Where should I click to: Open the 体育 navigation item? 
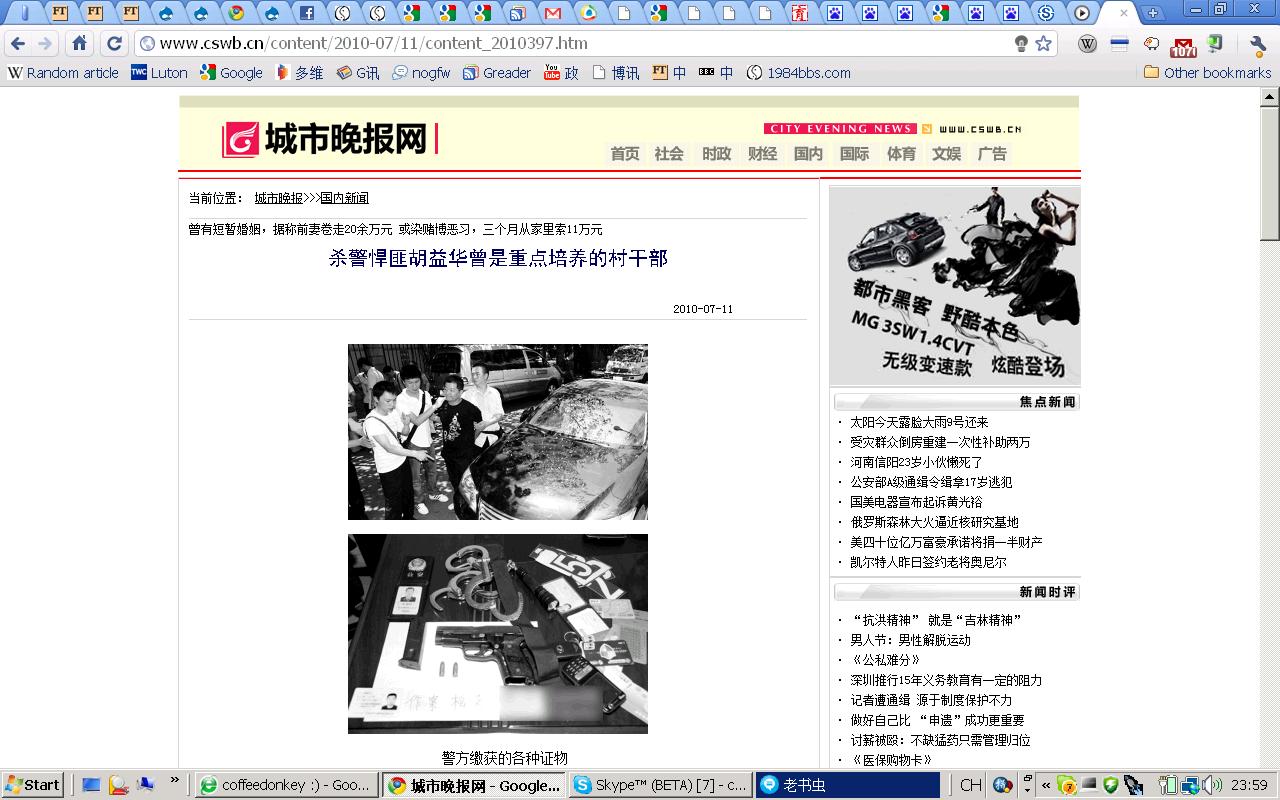pos(901,153)
